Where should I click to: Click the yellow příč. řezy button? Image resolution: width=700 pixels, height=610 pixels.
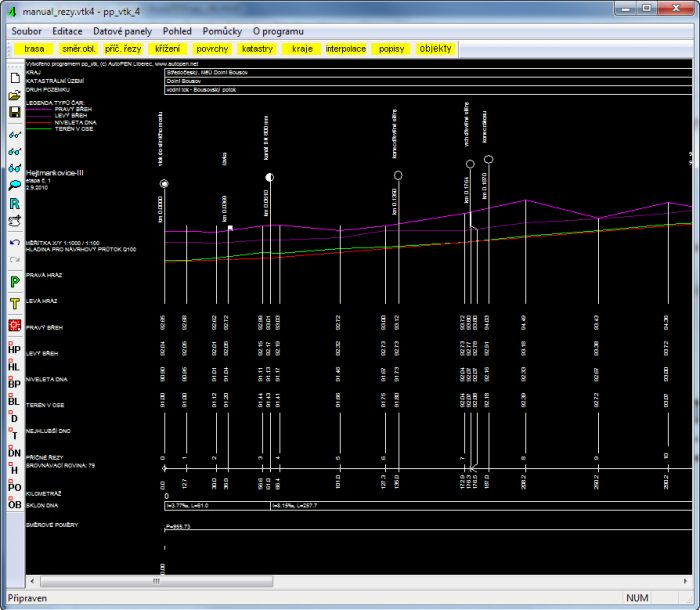[123, 49]
